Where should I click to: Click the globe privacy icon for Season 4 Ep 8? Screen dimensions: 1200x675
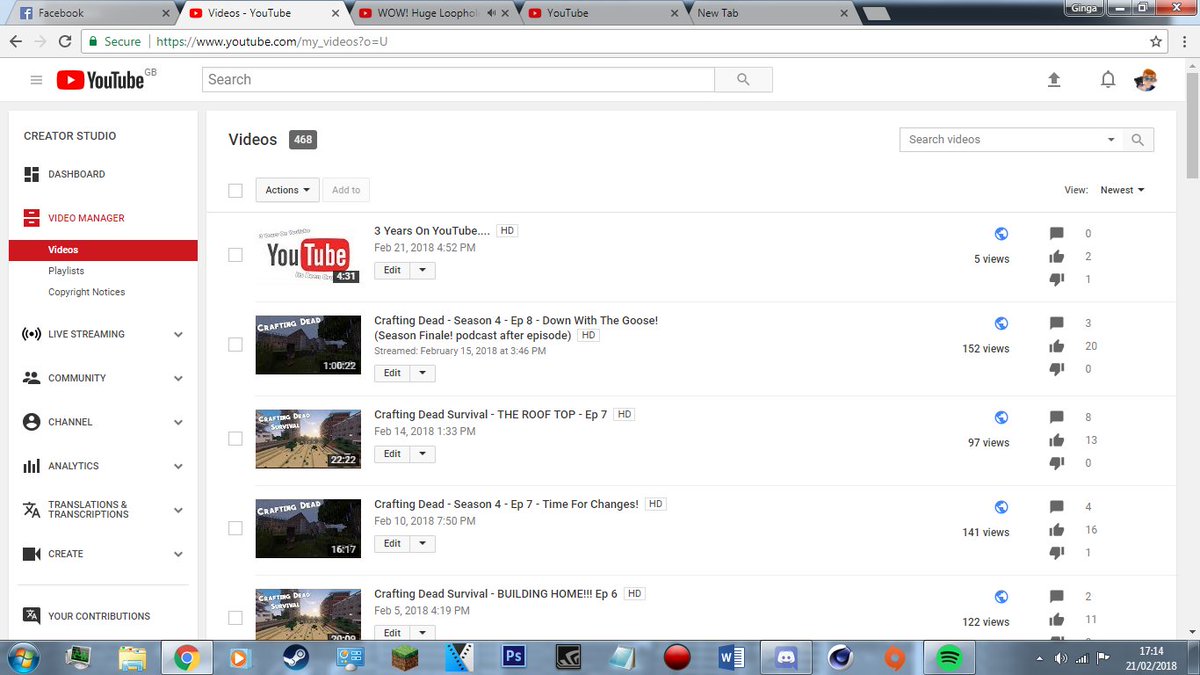point(1001,324)
